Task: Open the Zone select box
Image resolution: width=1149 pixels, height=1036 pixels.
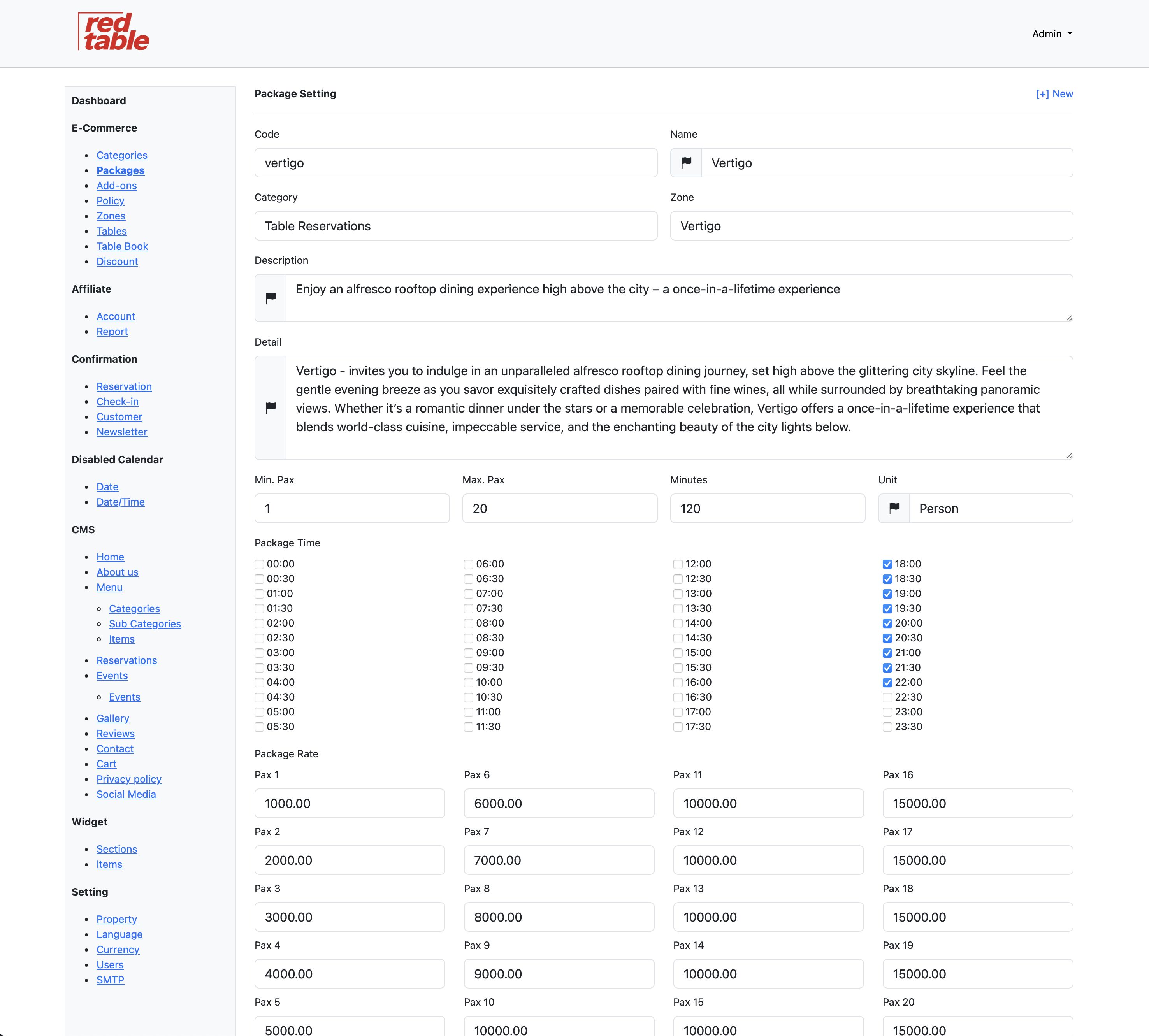Action: pos(871,226)
